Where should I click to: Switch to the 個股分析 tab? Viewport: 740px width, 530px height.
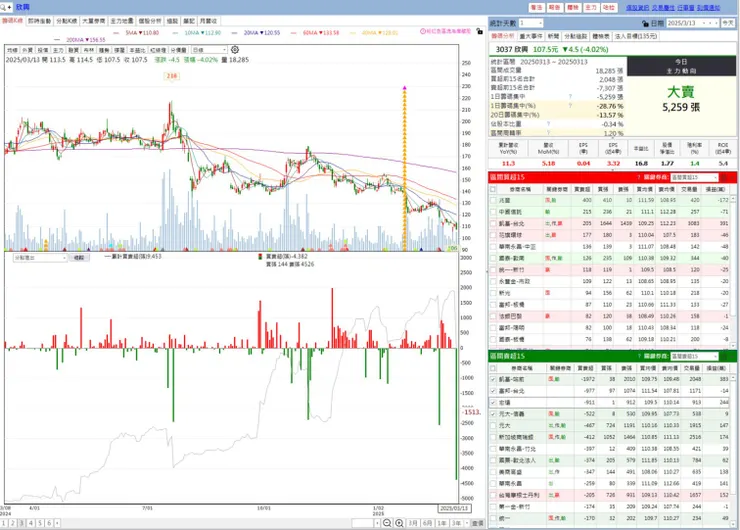(x=150, y=21)
